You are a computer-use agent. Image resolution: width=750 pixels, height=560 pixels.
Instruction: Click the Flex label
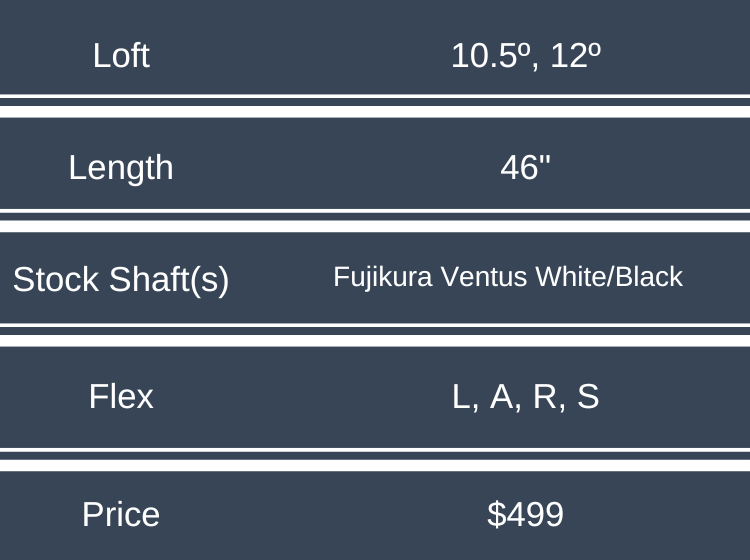[121, 397]
